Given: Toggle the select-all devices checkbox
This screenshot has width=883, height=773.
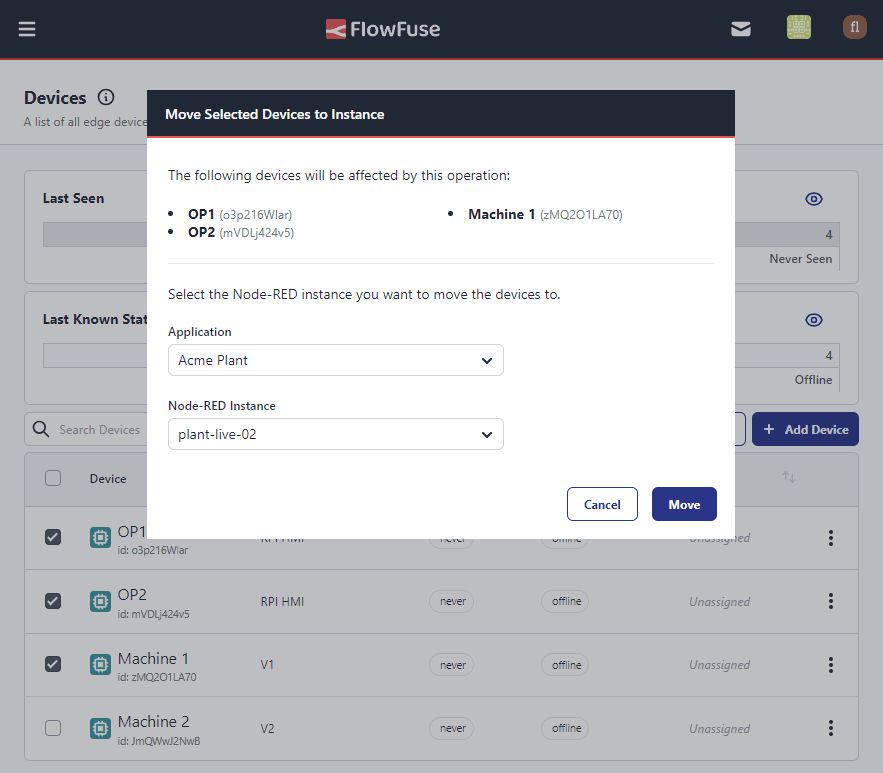Looking at the screenshot, I should [x=53, y=478].
